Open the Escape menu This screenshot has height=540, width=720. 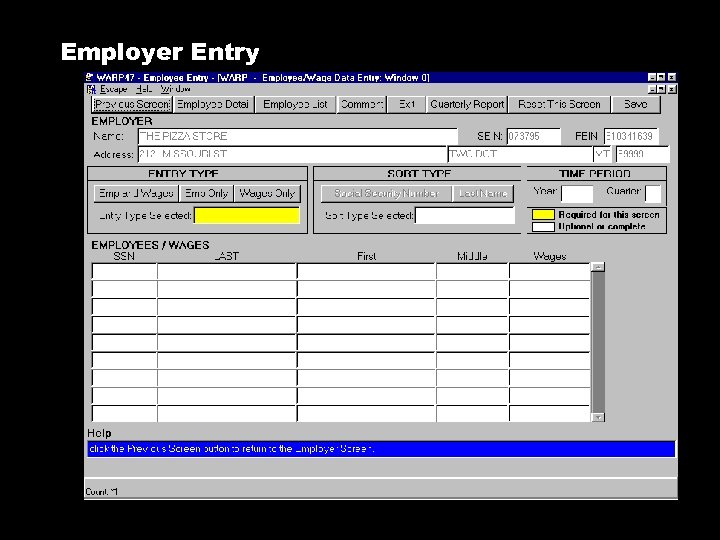pos(113,89)
